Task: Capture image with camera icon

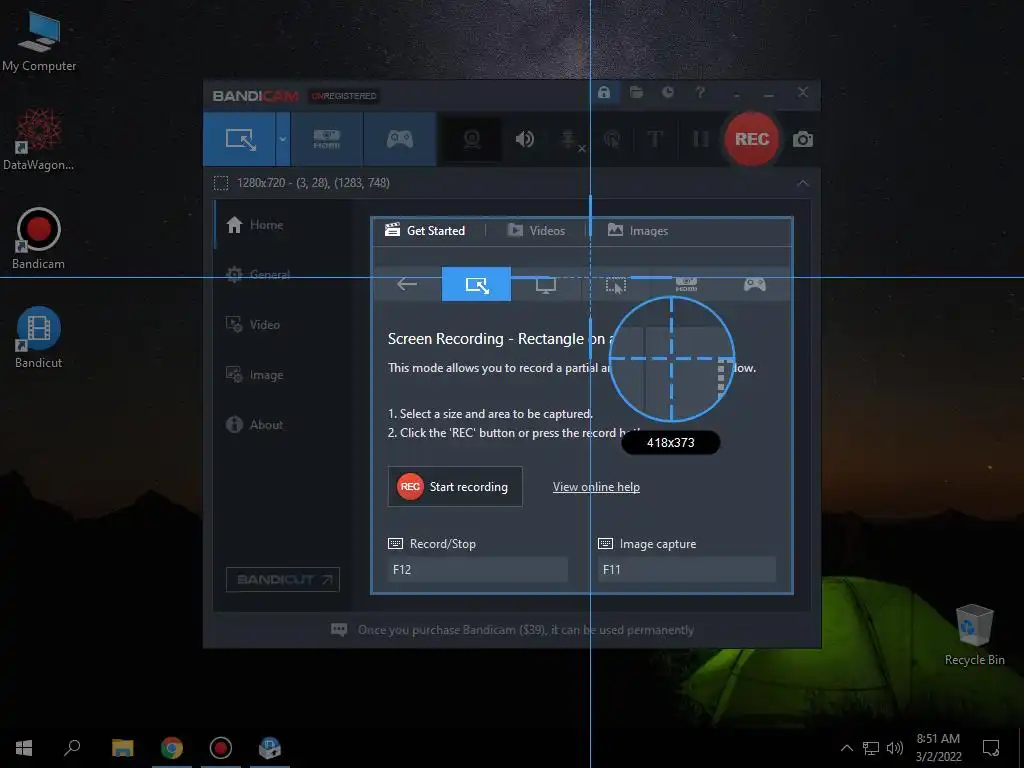Action: coord(803,139)
